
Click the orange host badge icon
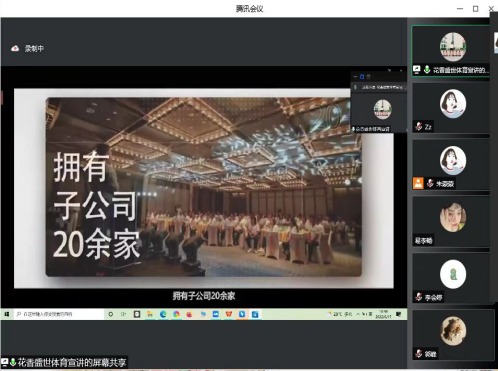[418, 183]
